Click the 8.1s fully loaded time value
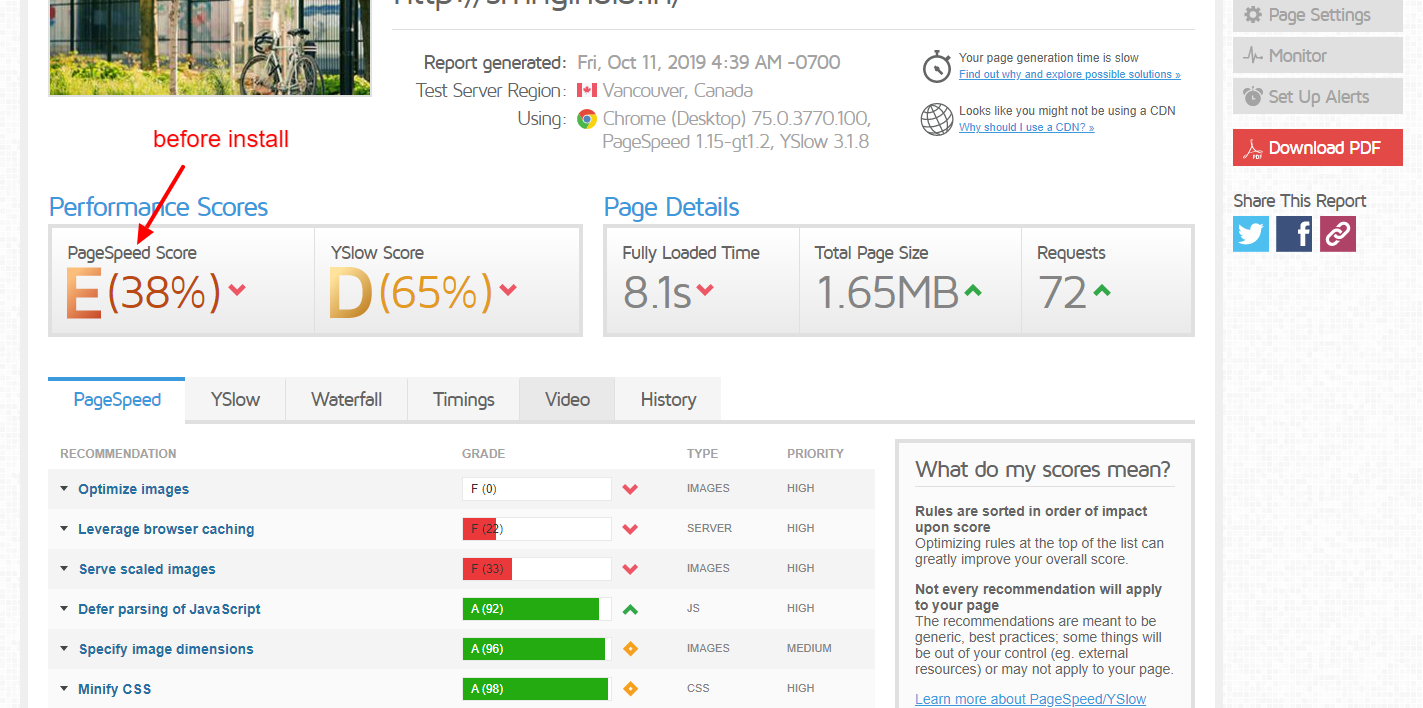 click(x=657, y=292)
